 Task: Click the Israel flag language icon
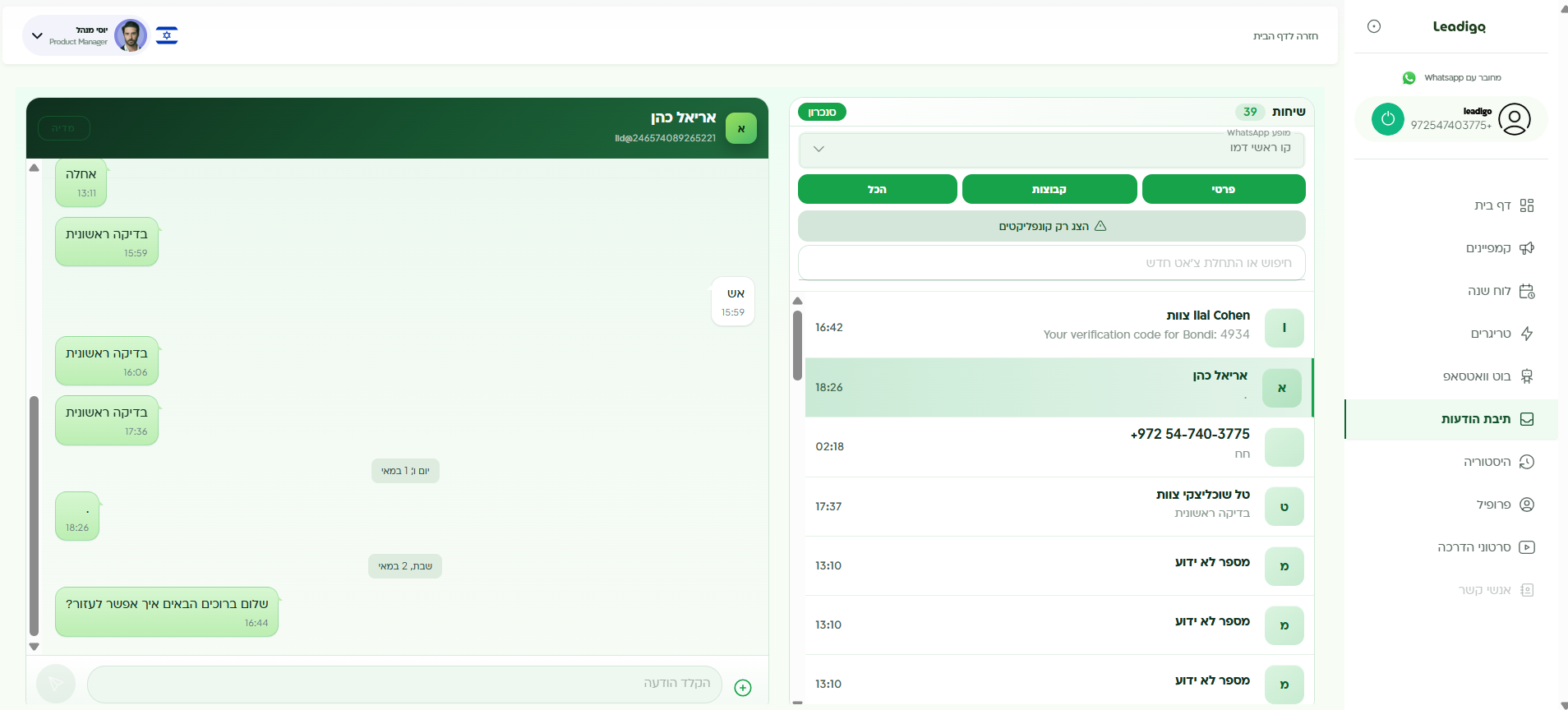167,35
